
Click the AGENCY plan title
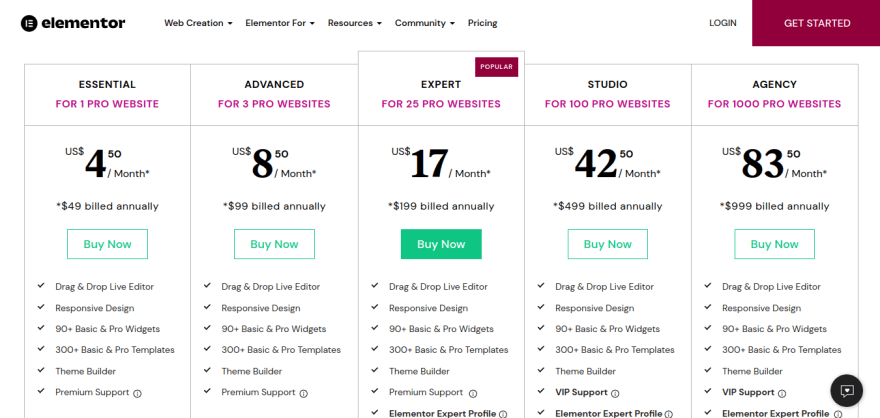[x=774, y=85]
